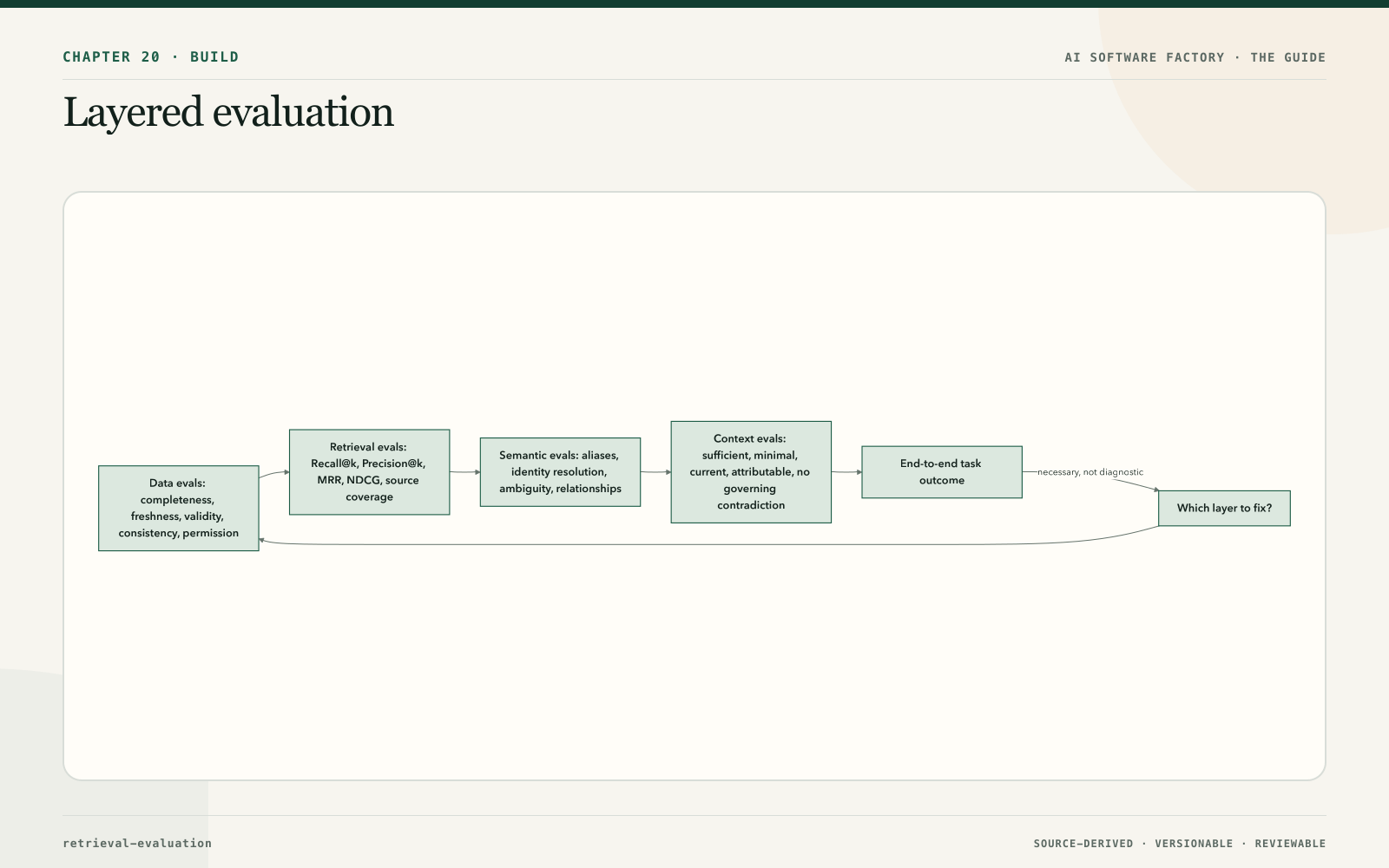Viewport: 1389px width, 868px height.
Task: Select the 'Context evals' flowchart box
Action: (x=751, y=472)
